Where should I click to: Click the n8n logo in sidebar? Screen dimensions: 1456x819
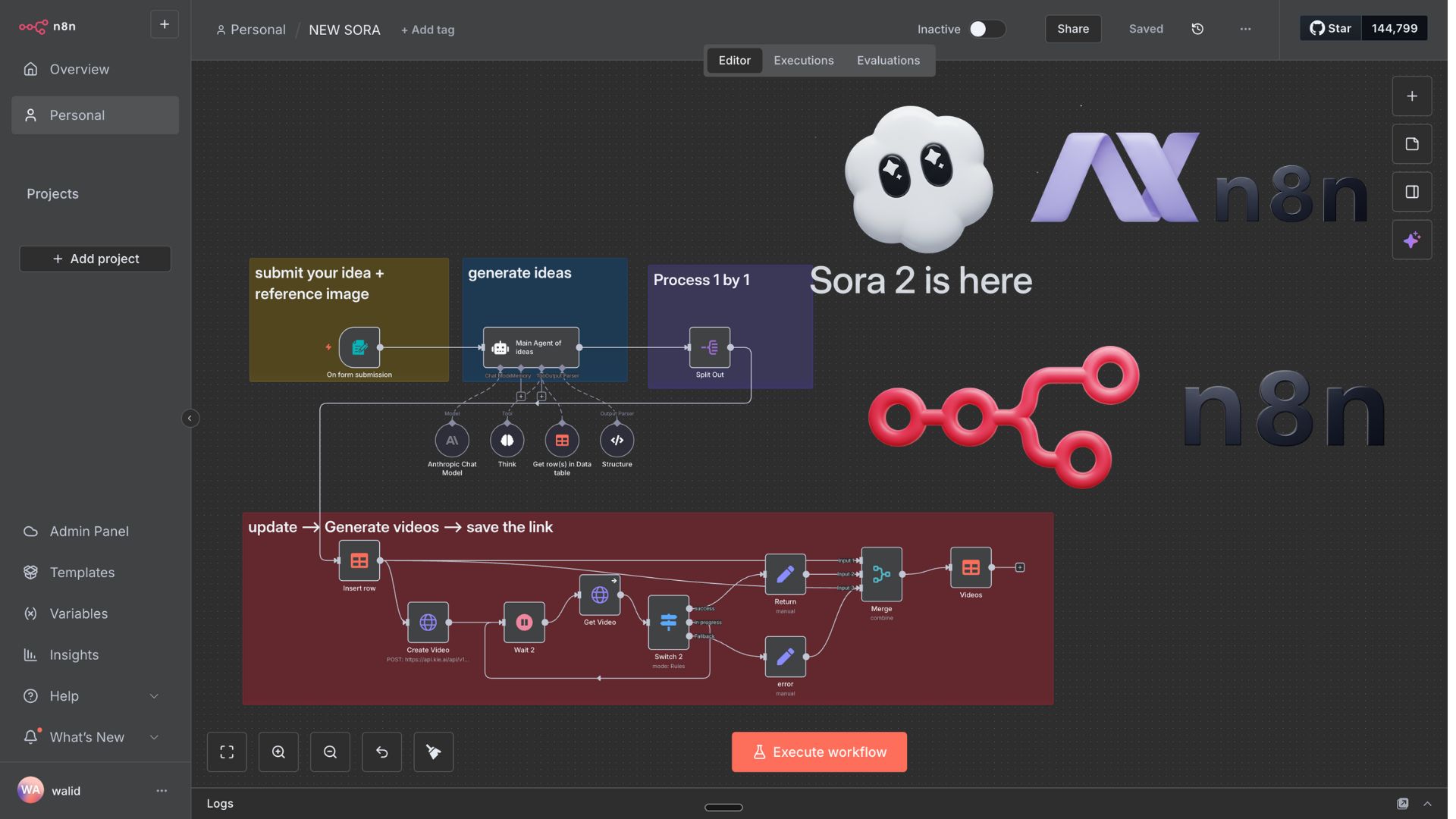pos(47,27)
